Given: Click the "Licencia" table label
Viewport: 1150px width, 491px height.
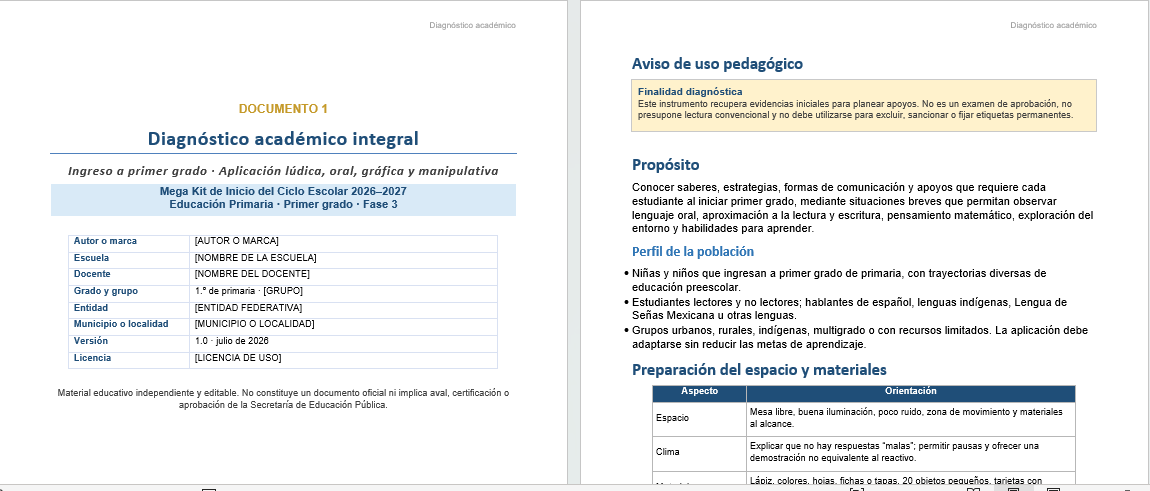Looking at the screenshot, I should pos(92,357).
